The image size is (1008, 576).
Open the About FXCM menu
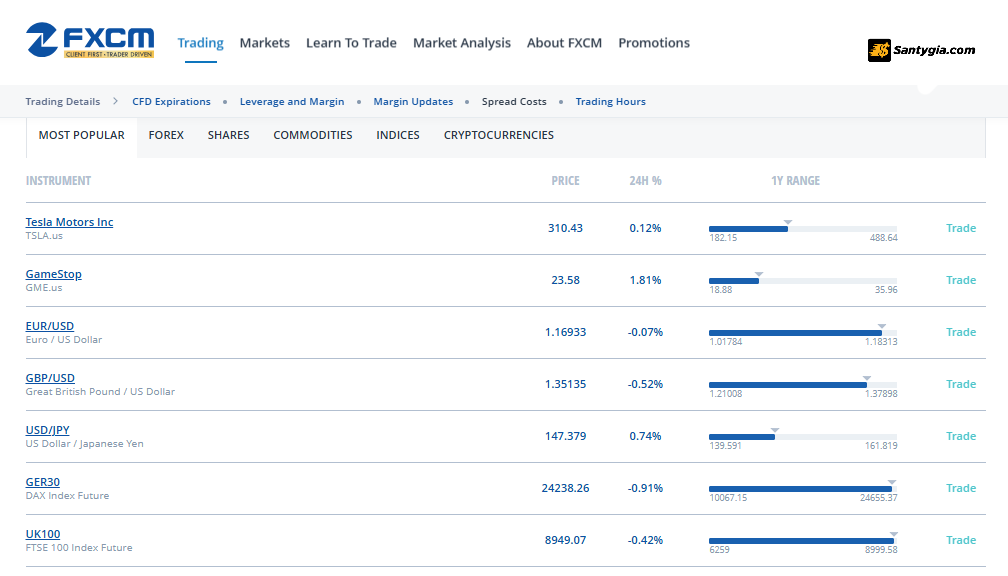tap(564, 43)
